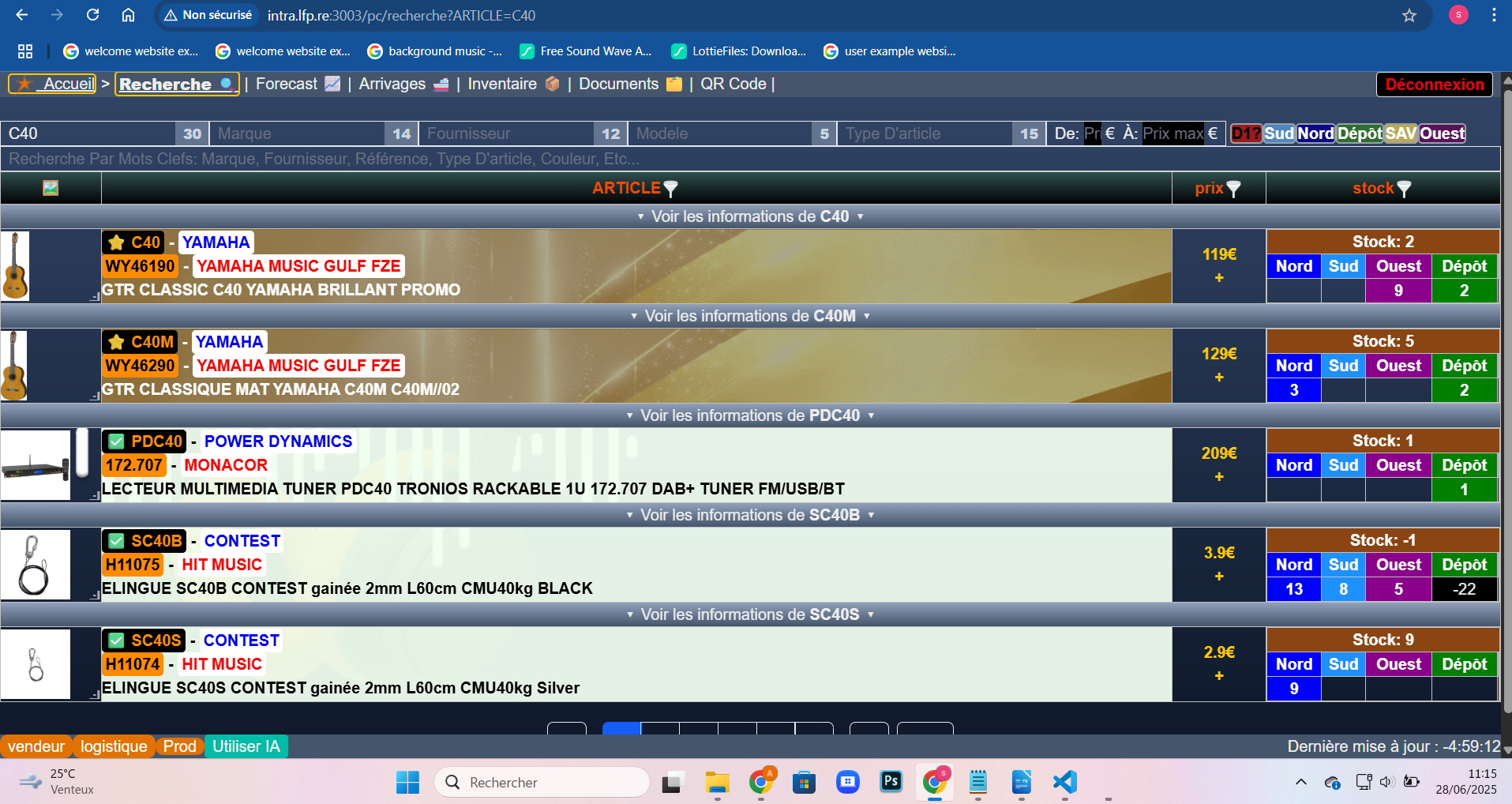Click the keyword search input field
Viewport: 1512px width, 804px height.
point(750,159)
